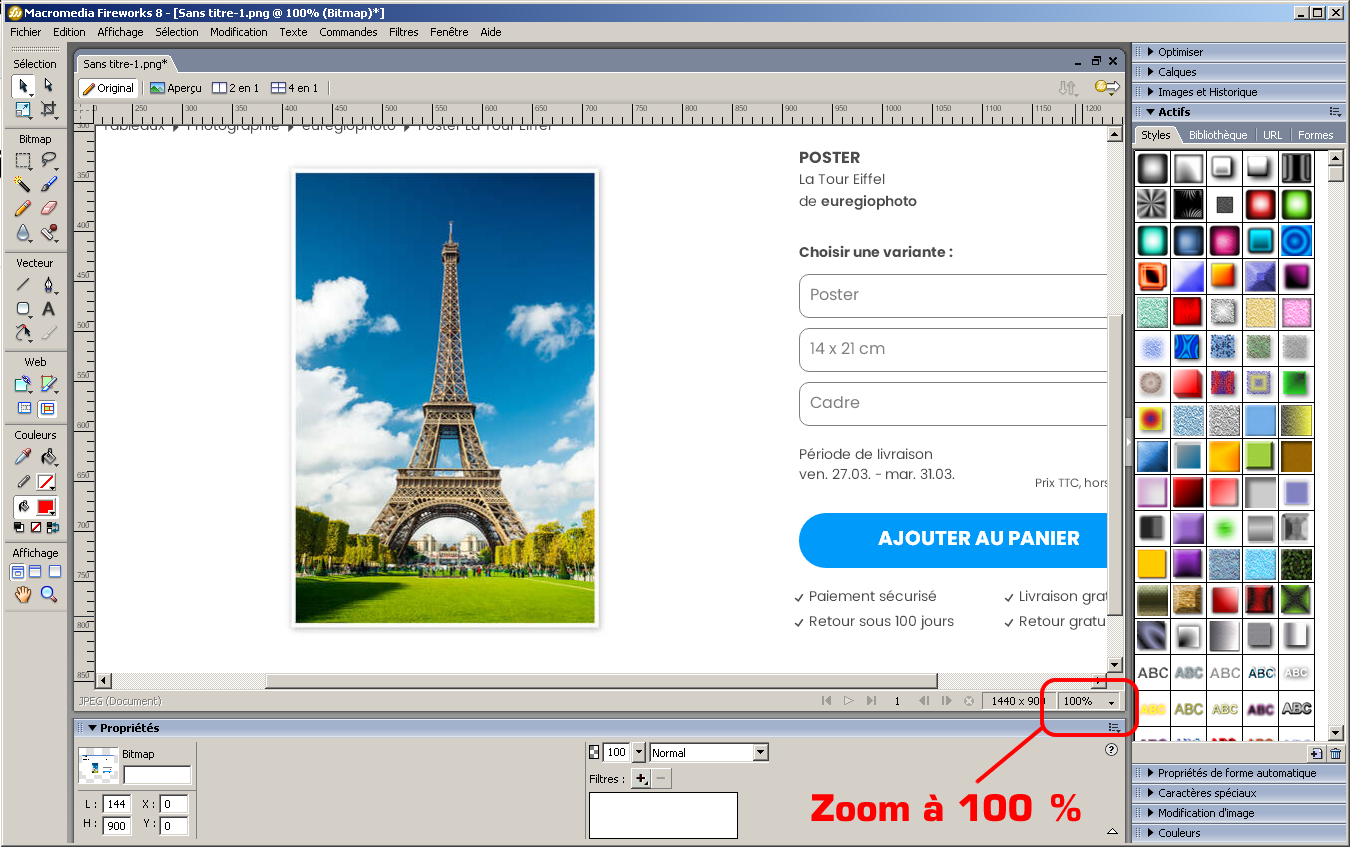Choose the Eyedropper tool under Couleurs
Image resolution: width=1350 pixels, height=847 pixels.
pyautogui.click(x=22, y=458)
